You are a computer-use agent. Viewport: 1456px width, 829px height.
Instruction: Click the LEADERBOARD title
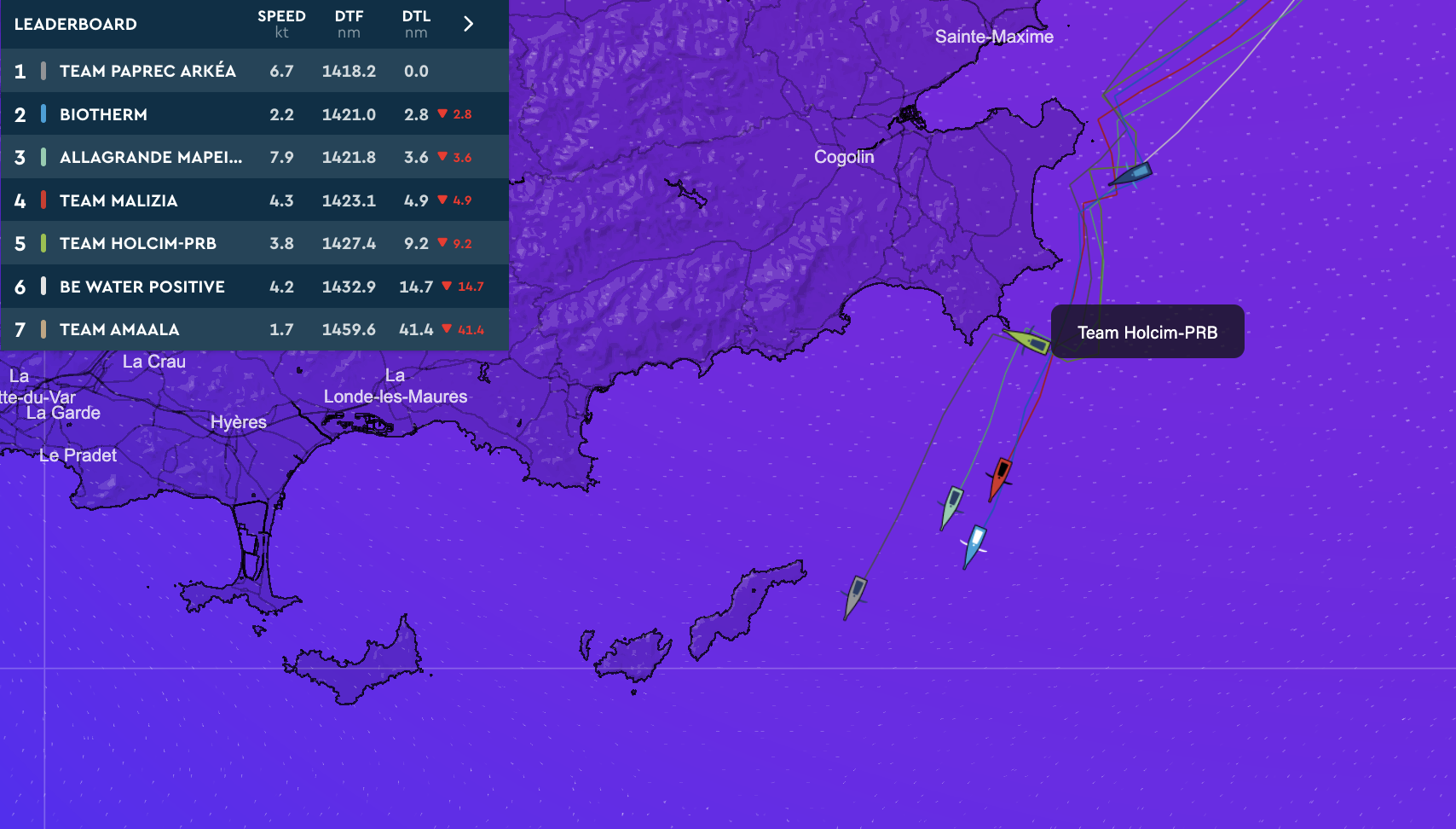click(76, 24)
